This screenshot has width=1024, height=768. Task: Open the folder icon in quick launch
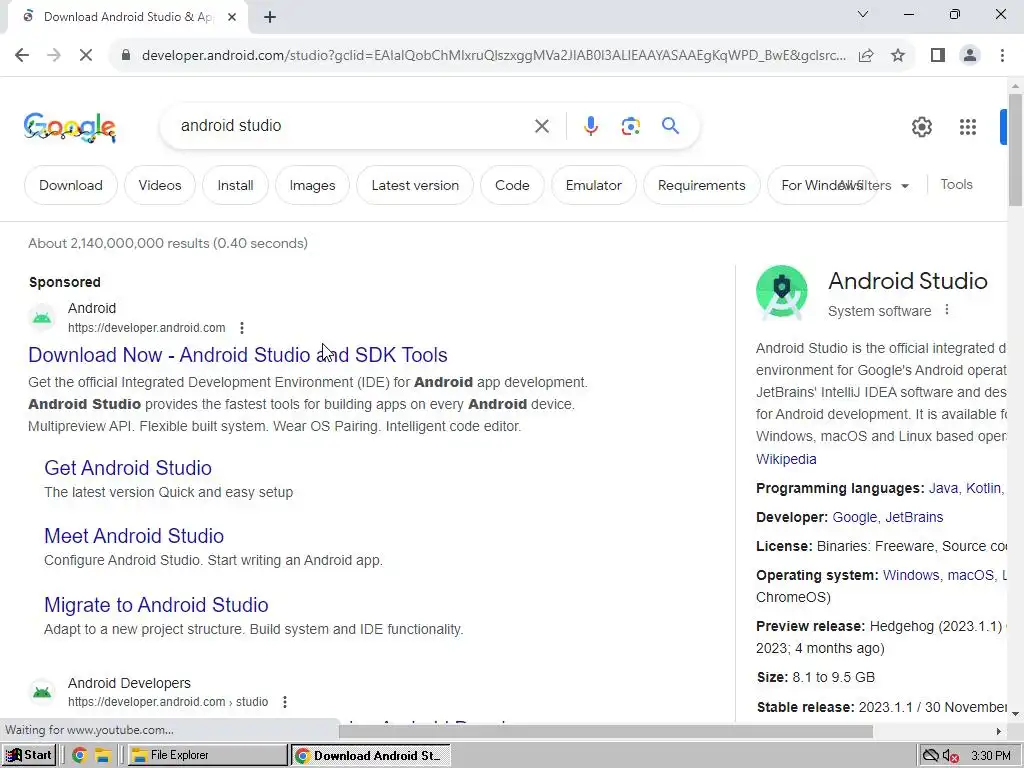point(103,755)
